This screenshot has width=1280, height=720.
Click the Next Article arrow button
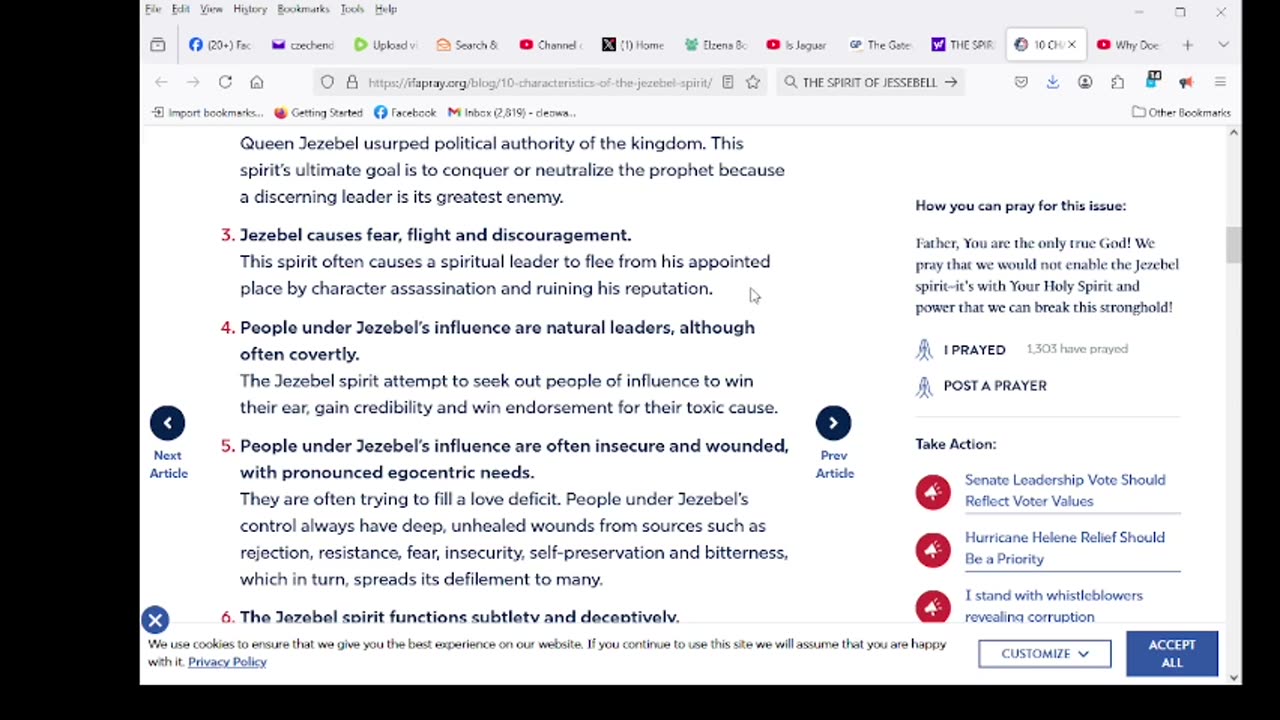click(x=167, y=423)
